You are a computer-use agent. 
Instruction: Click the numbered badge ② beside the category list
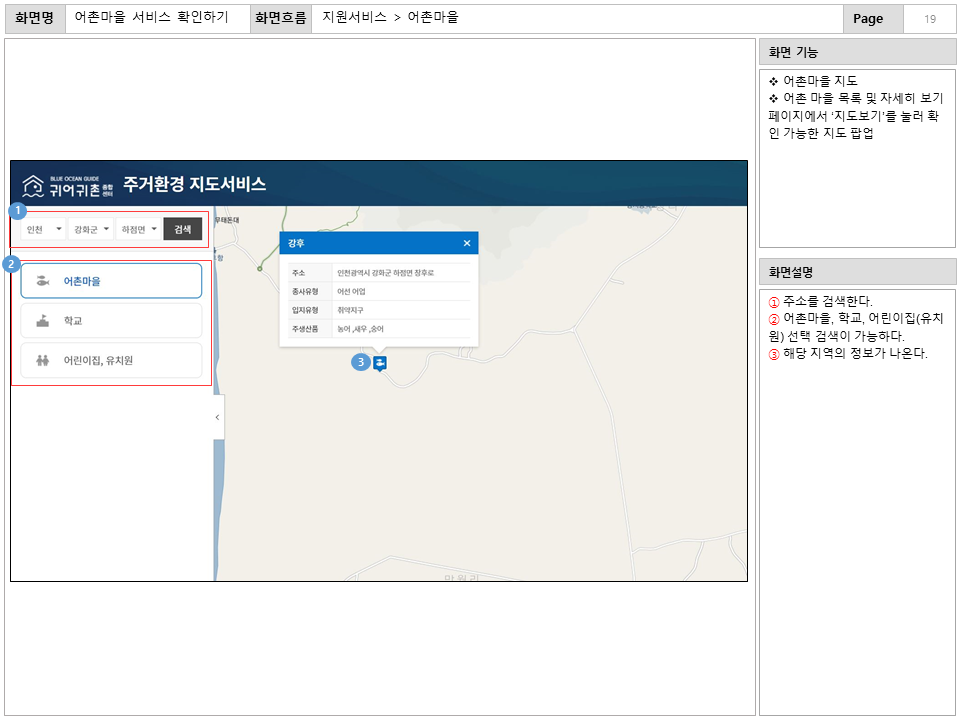click(x=12, y=262)
